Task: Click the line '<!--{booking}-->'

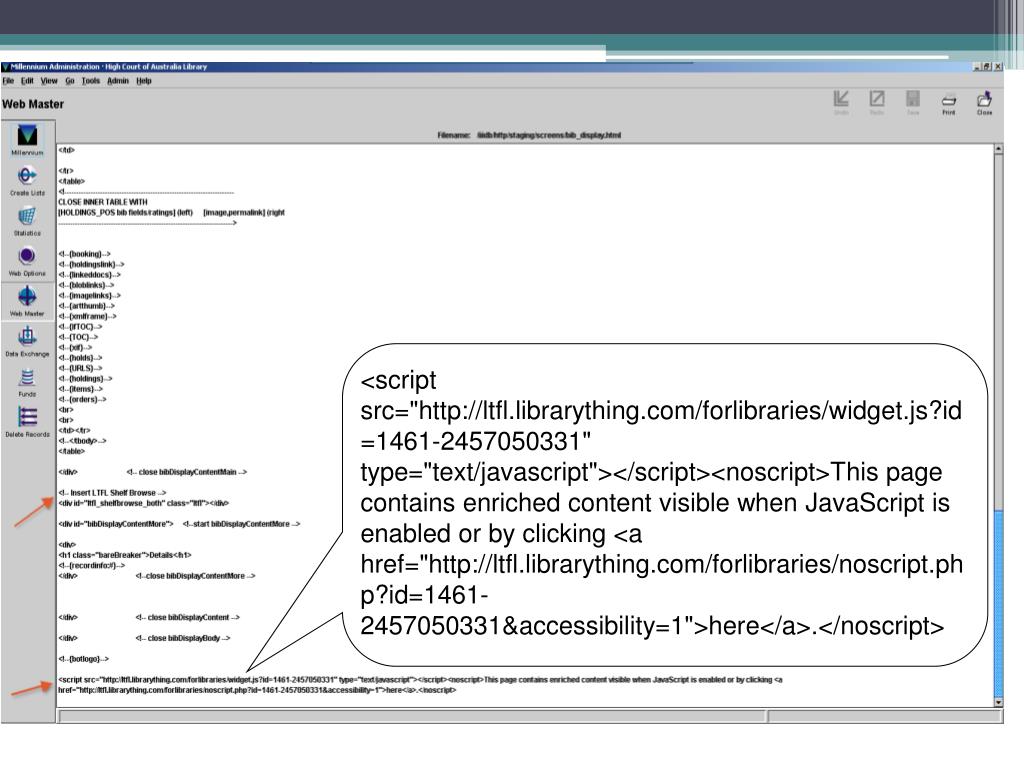Action: coord(84,254)
